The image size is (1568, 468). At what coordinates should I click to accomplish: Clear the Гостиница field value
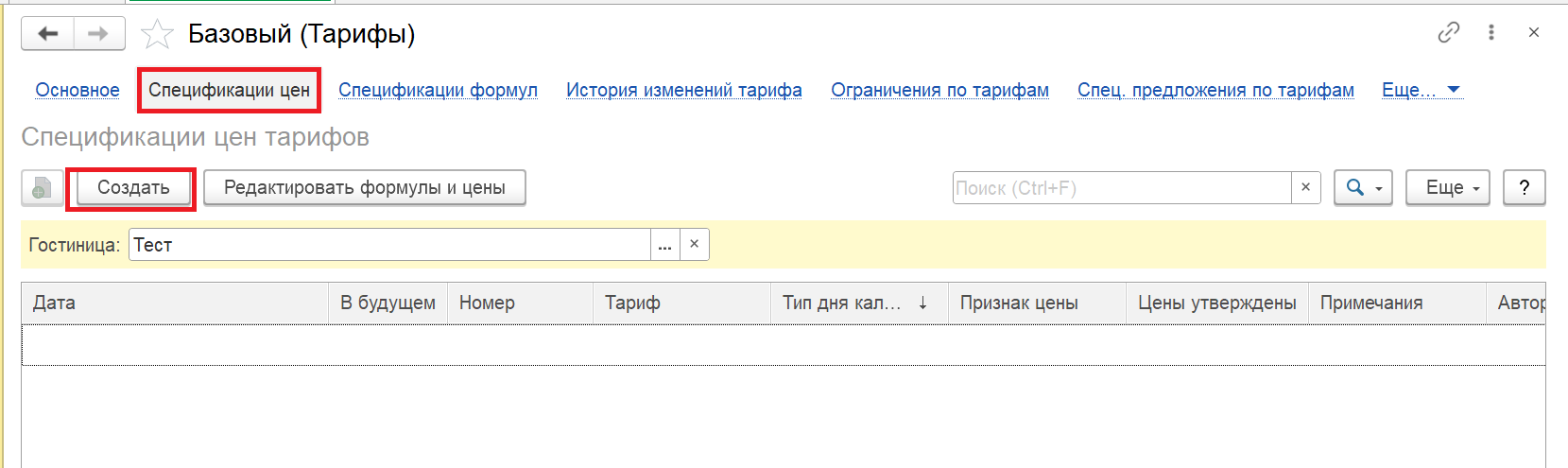coord(694,245)
